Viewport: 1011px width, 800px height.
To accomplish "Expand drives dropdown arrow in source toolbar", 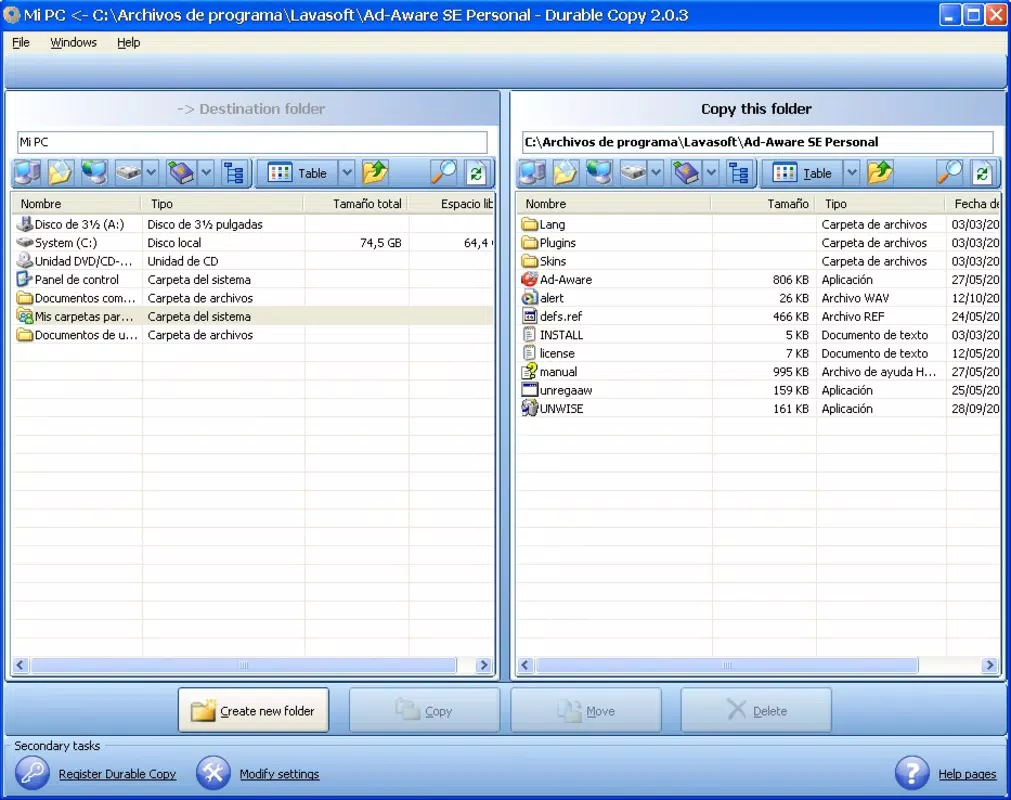I will pos(656,173).
